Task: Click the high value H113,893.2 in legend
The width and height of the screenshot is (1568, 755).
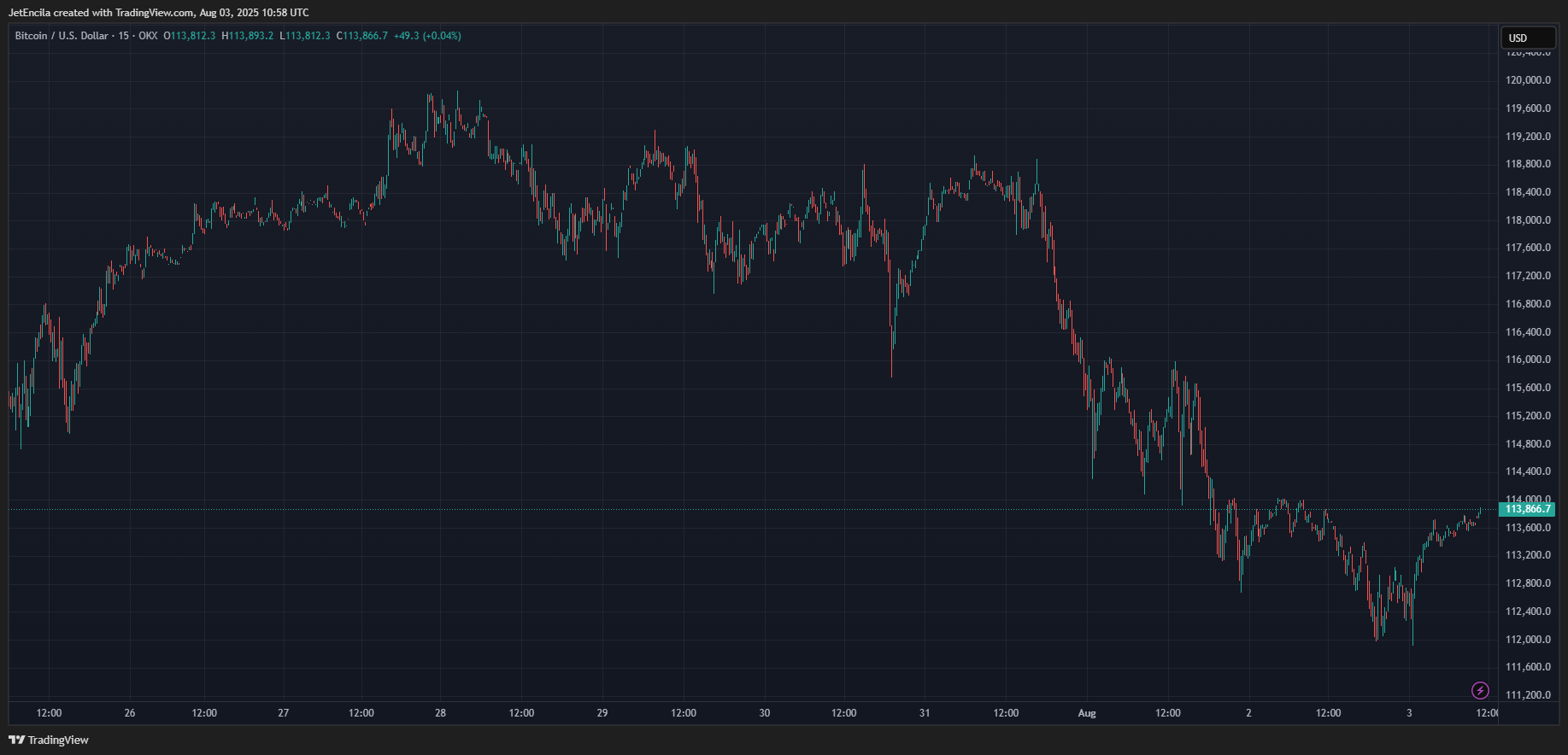Action: (248, 36)
